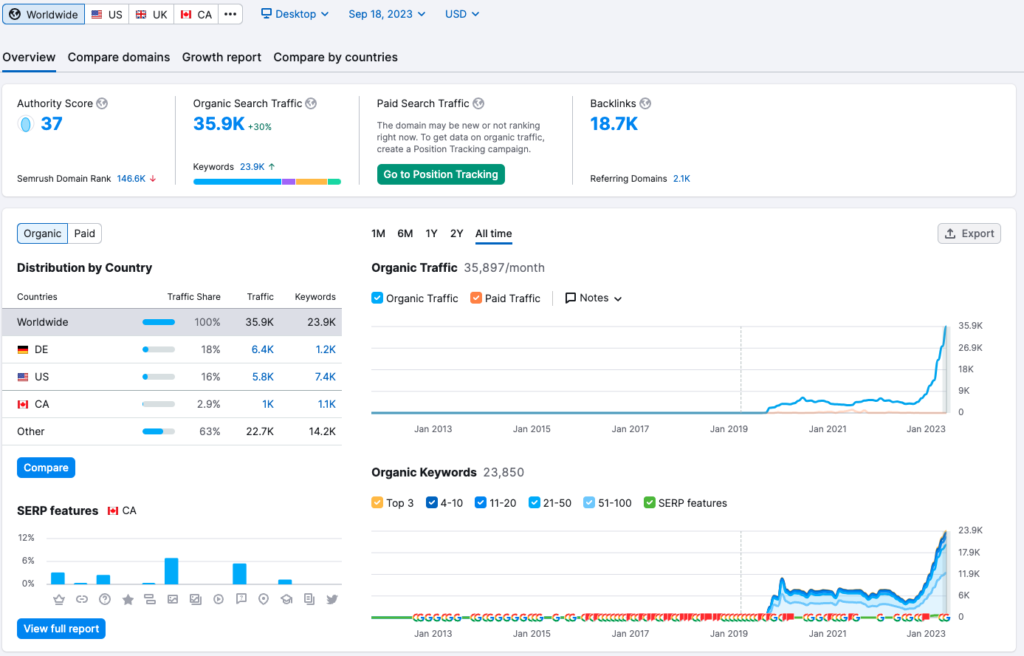
Task: Click the 146.6K Semrush Domain Rank link
Action: tap(131, 178)
